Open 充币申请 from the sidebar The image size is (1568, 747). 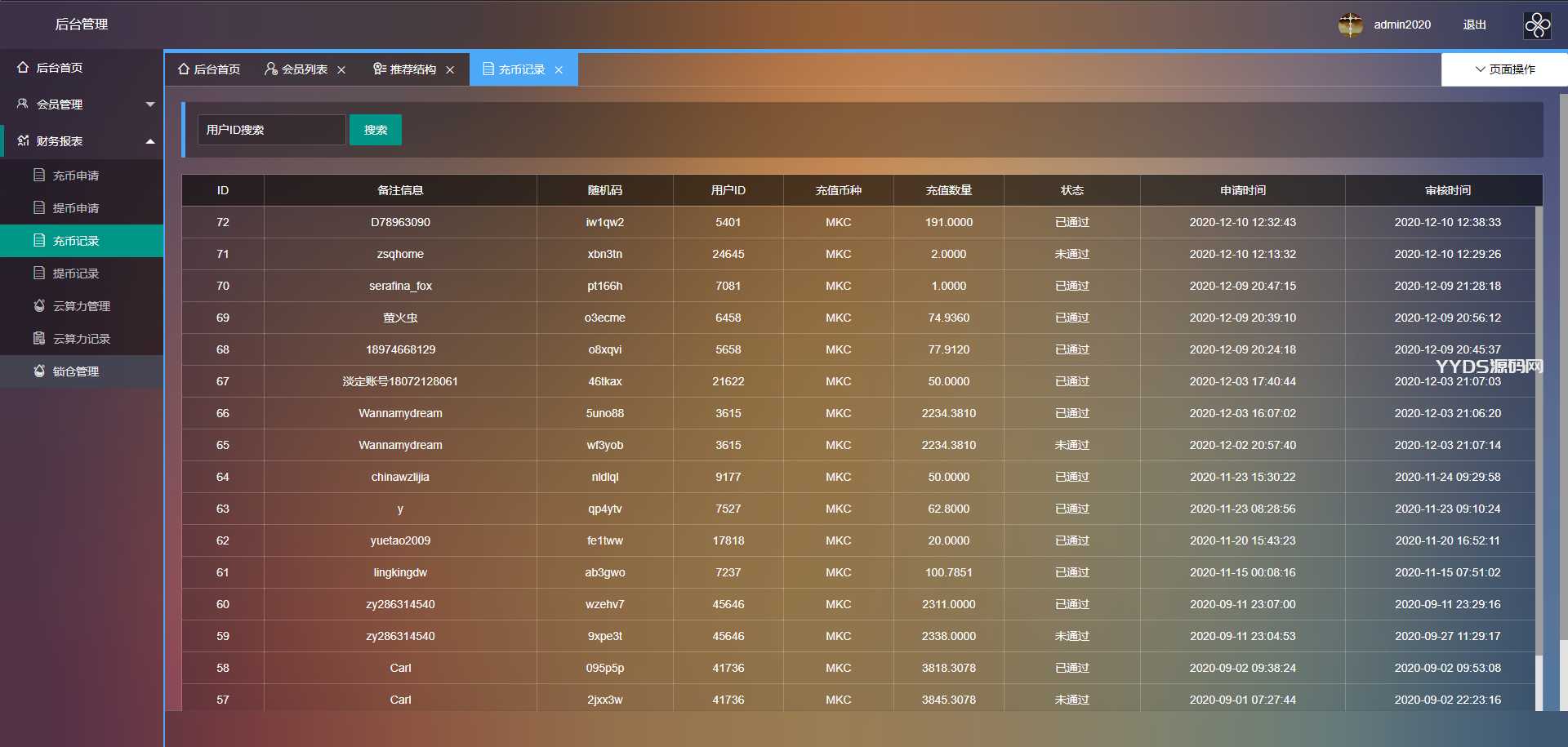pos(75,176)
